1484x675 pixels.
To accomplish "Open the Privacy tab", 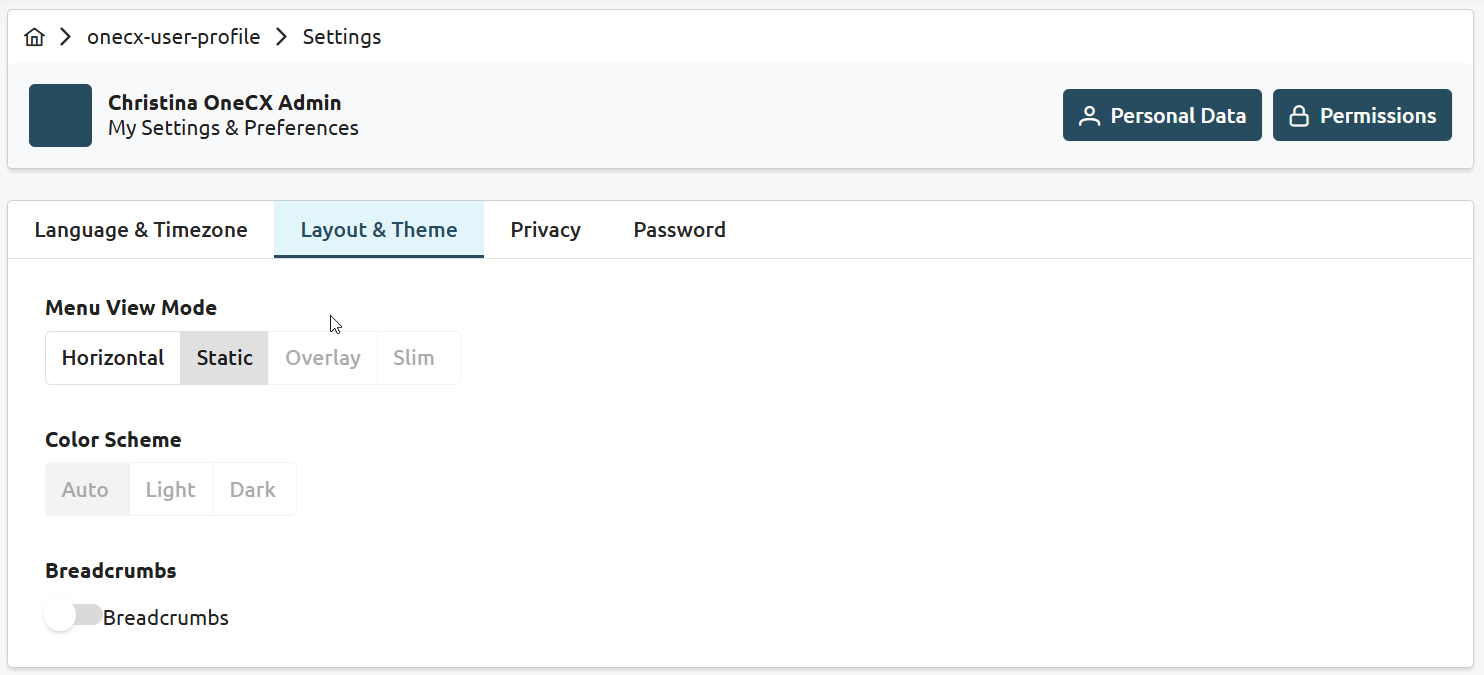I will click(x=545, y=230).
